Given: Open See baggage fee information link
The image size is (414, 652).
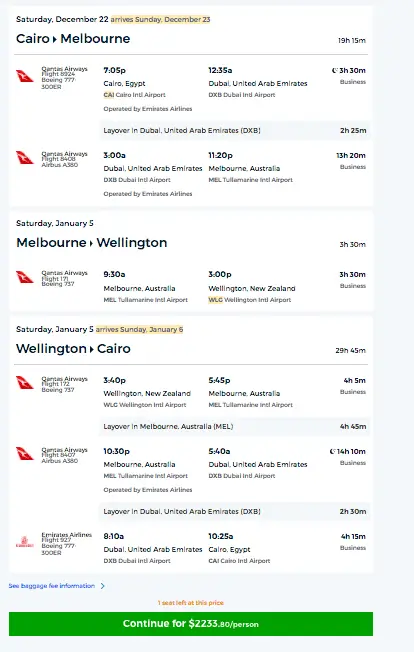Looking at the screenshot, I should 52,586.
